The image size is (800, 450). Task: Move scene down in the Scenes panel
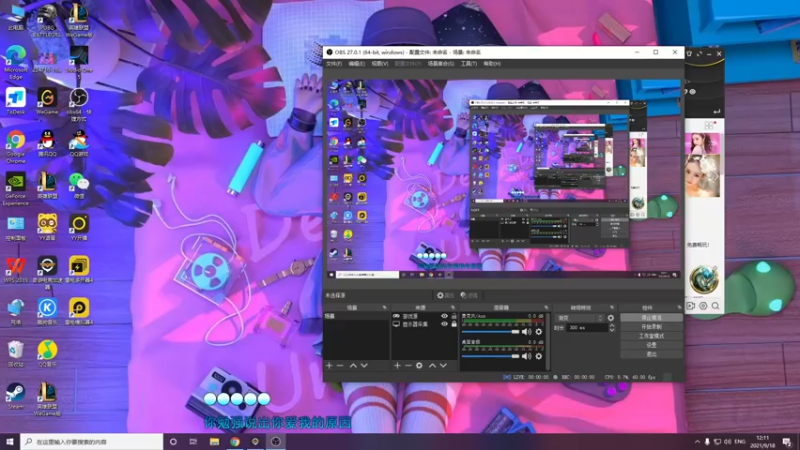click(364, 365)
